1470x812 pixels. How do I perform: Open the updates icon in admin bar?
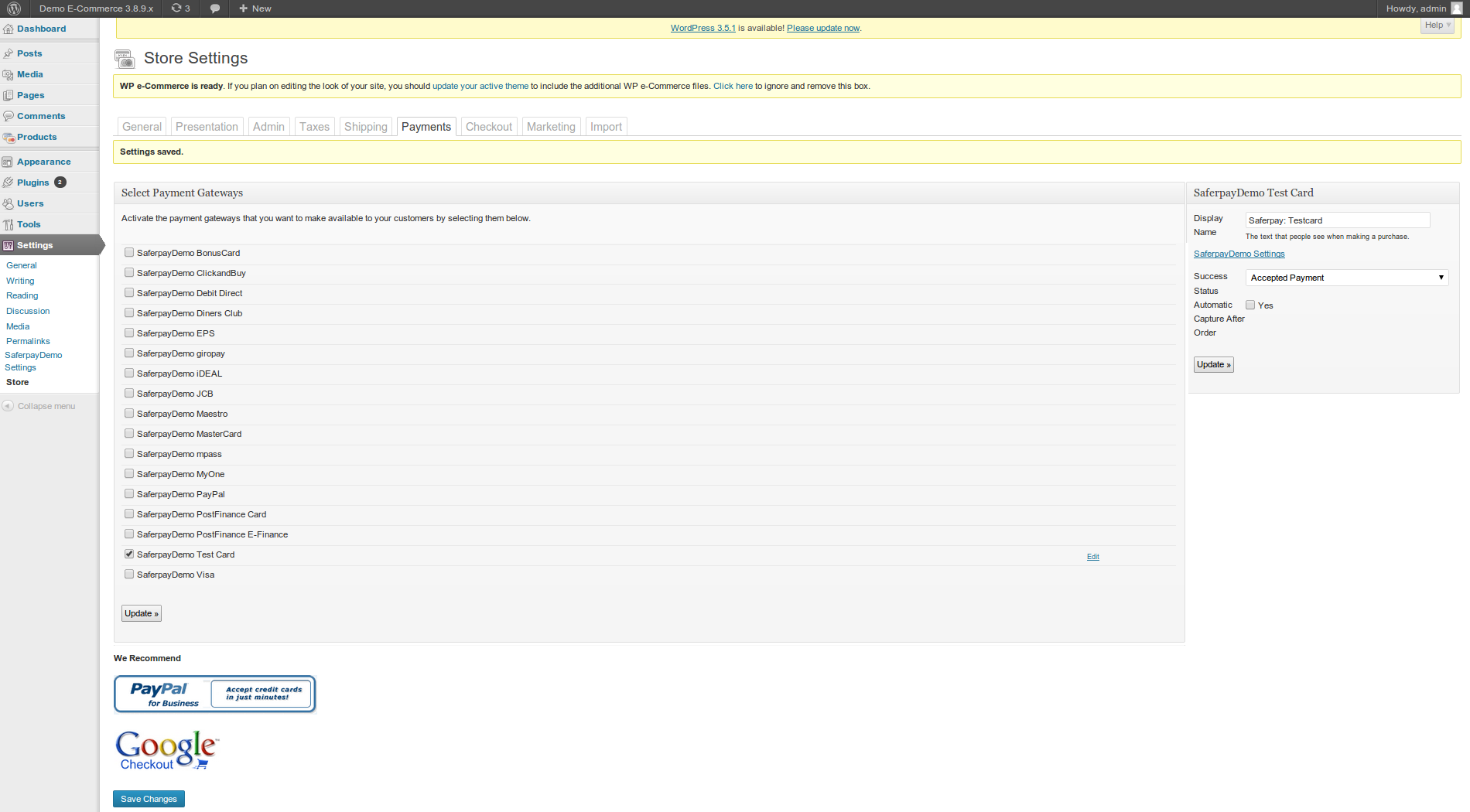(x=176, y=9)
